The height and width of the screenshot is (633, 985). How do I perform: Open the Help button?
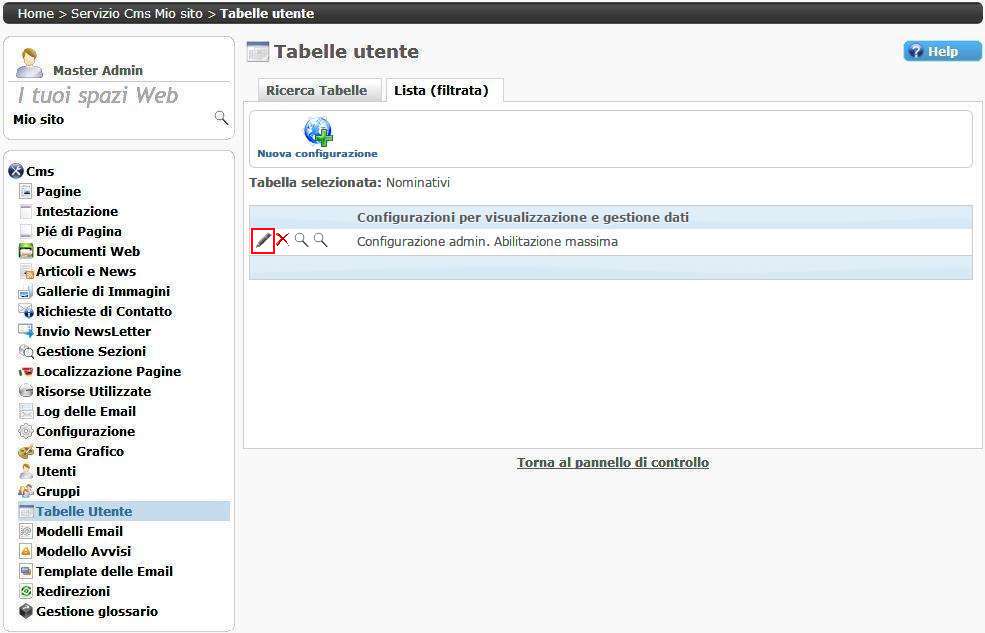pos(942,52)
